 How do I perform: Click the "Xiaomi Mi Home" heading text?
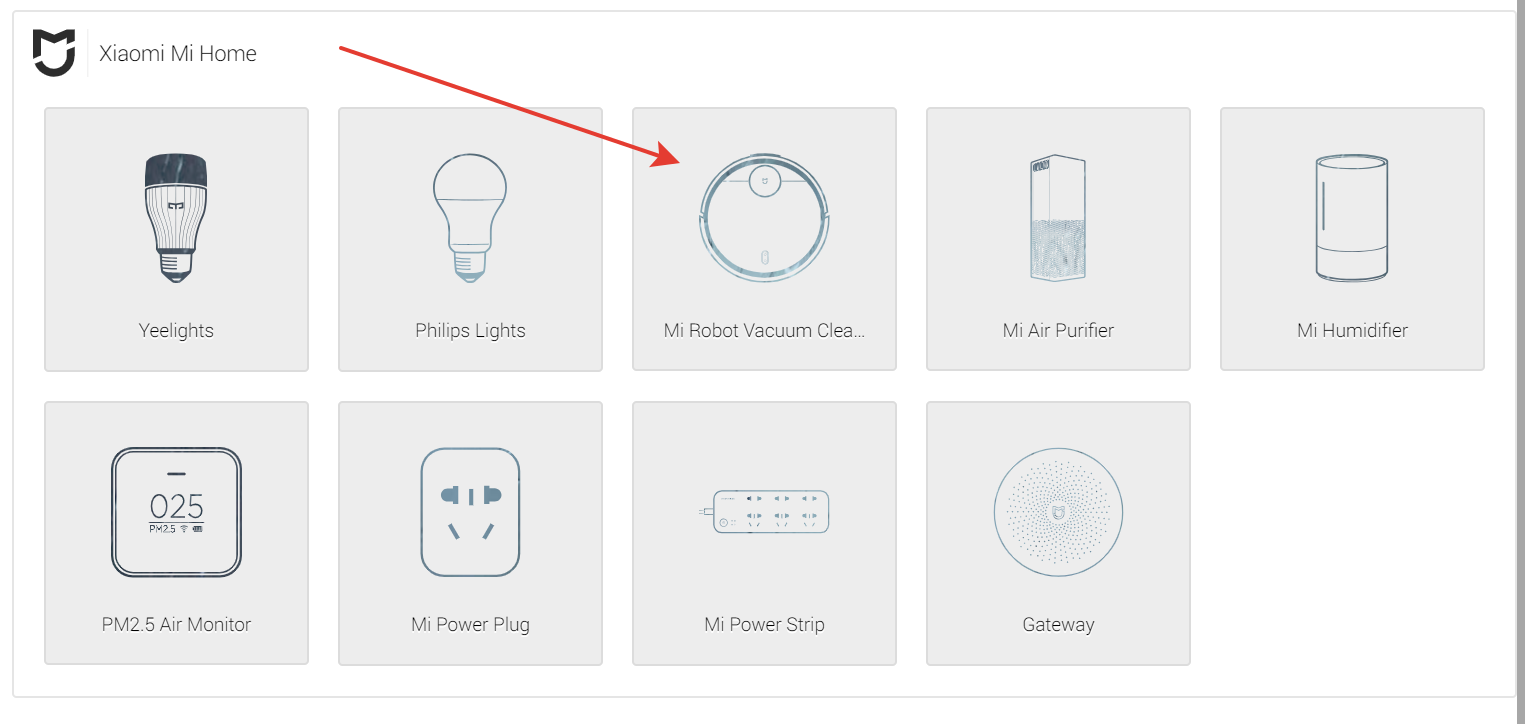point(178,54)
